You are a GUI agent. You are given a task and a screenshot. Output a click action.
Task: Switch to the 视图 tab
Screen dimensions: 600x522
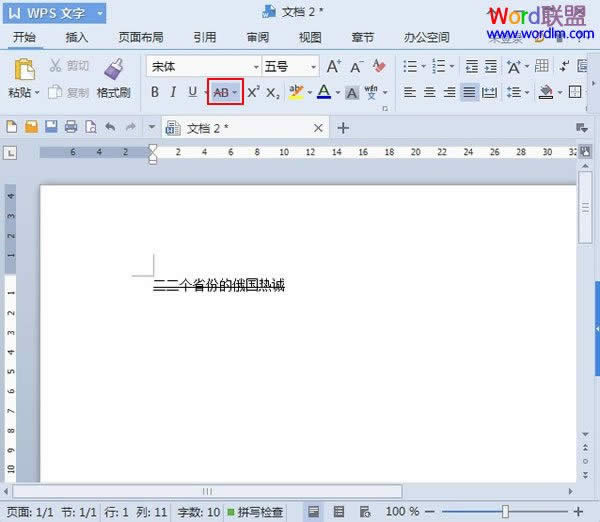(x=310, y=38)
